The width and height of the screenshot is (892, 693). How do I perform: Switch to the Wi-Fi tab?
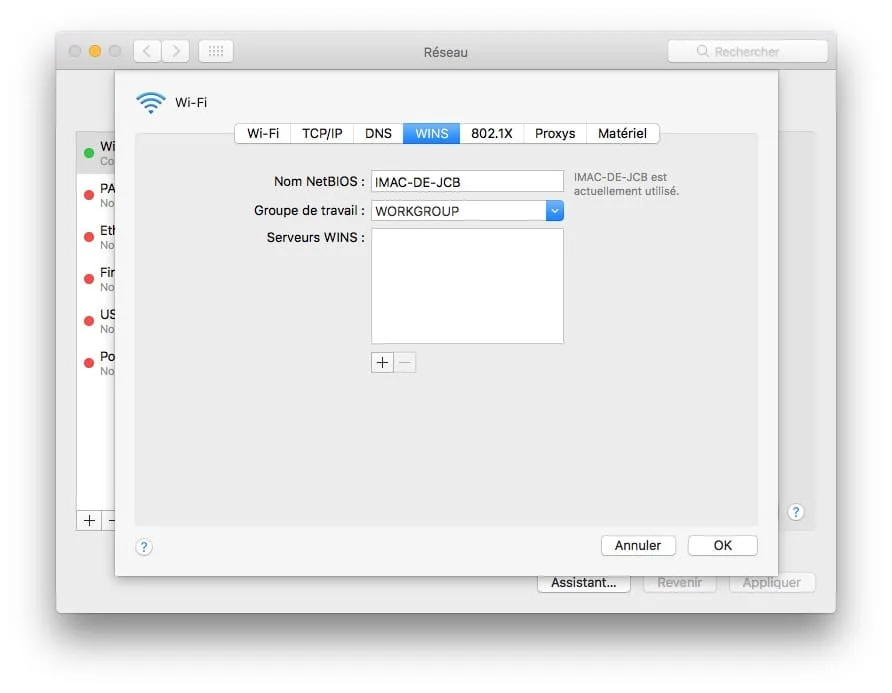tap(263, 133)
